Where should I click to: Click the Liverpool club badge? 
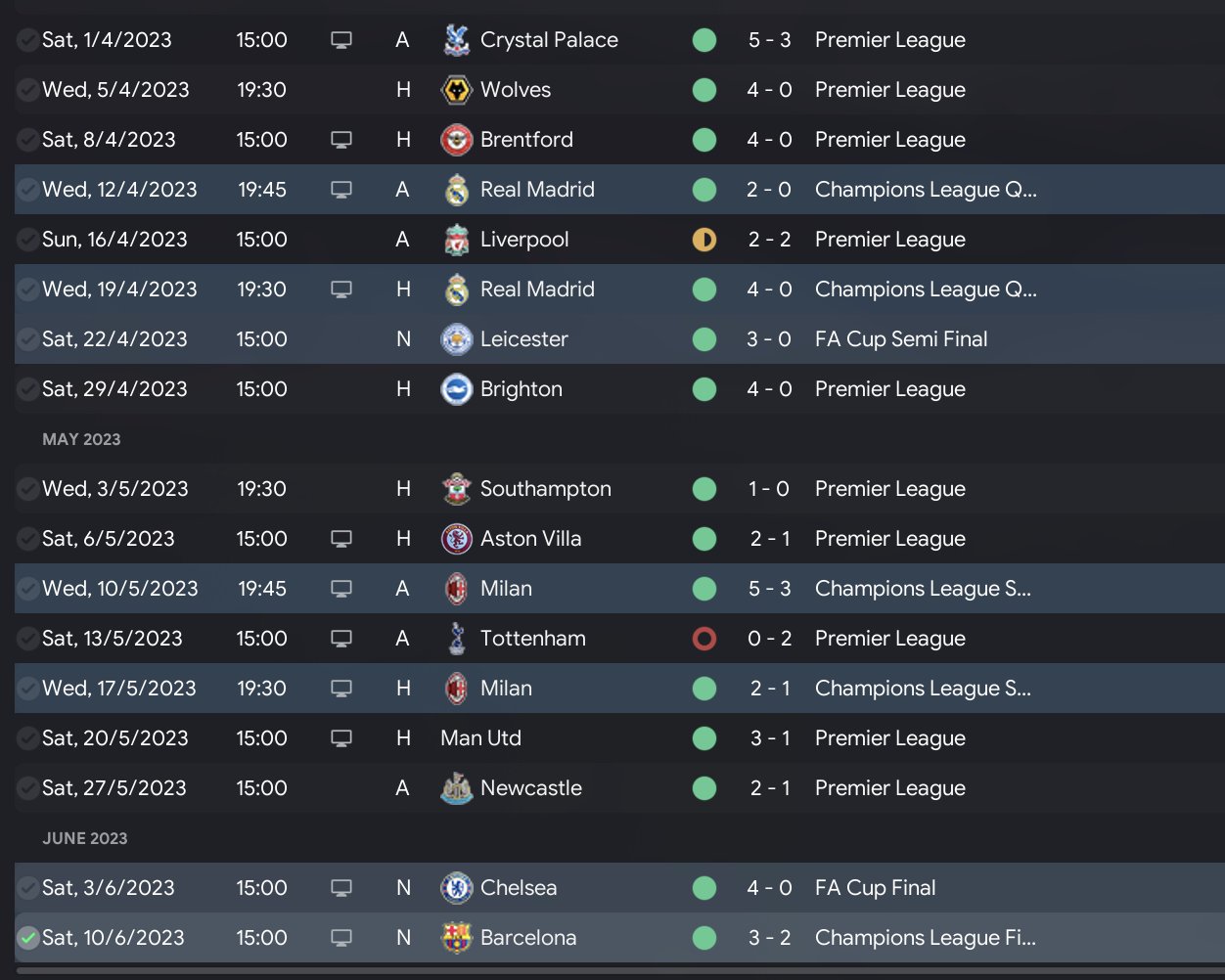pos(456,240)
